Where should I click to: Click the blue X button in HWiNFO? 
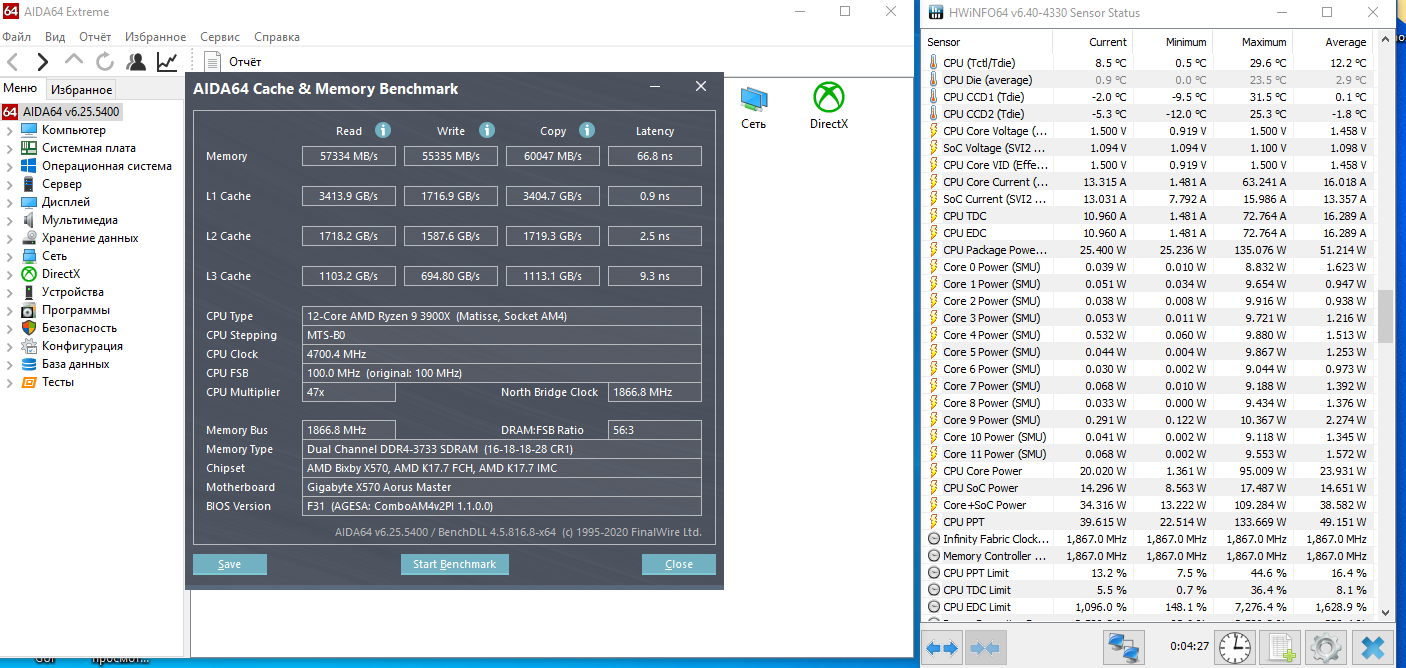(x=1373, y=647)
